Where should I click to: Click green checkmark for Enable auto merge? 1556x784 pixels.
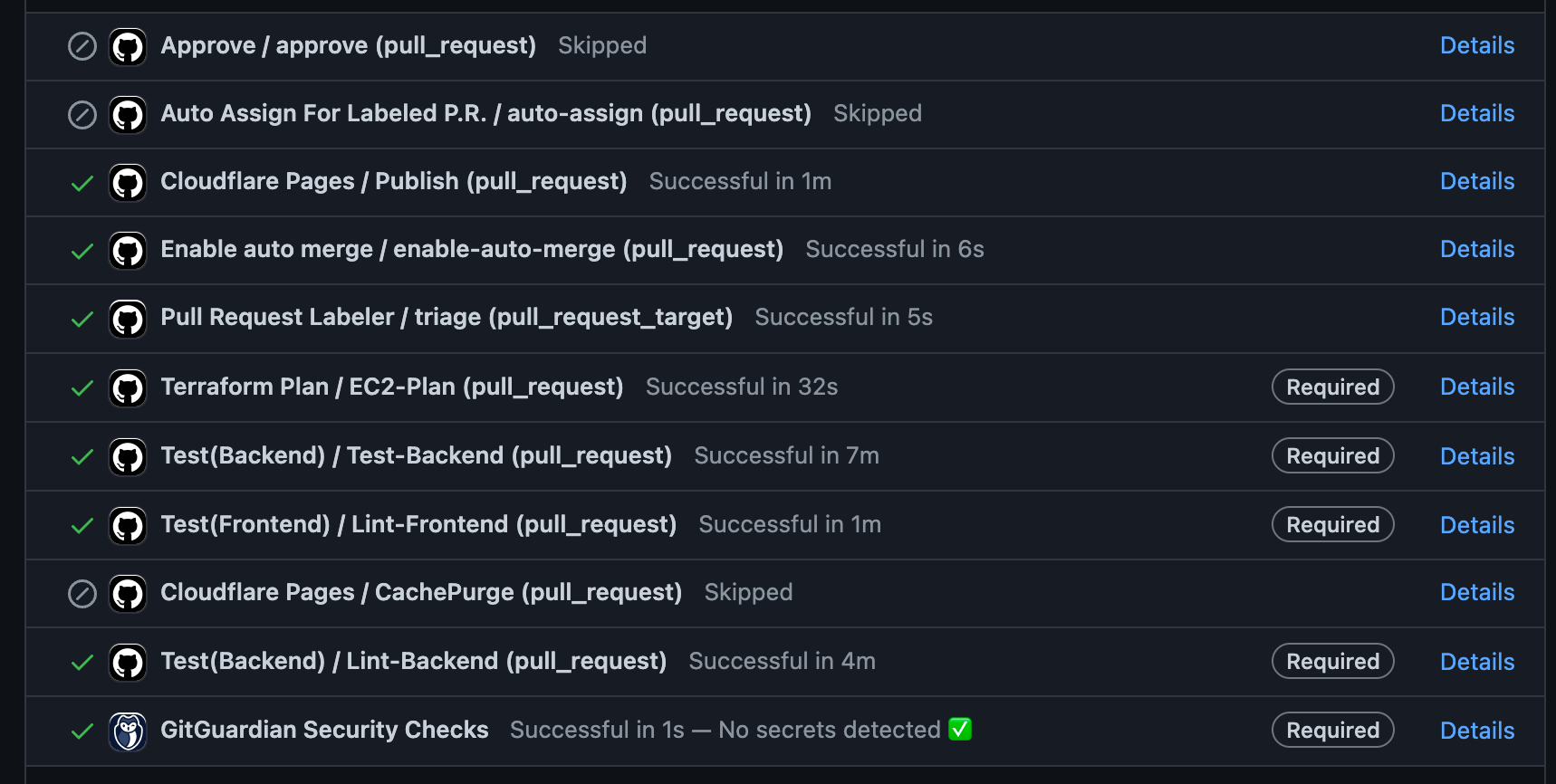[x=82, y=251]
